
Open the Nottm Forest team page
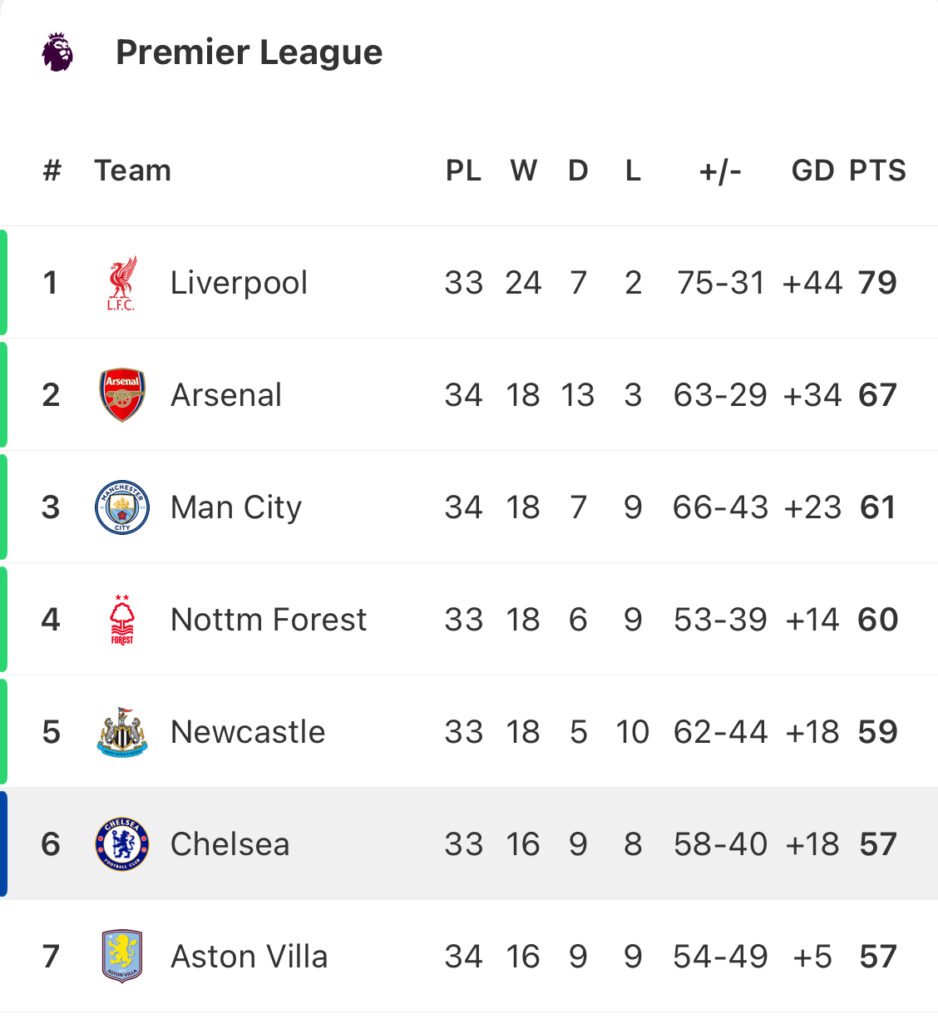pos(268,620)
